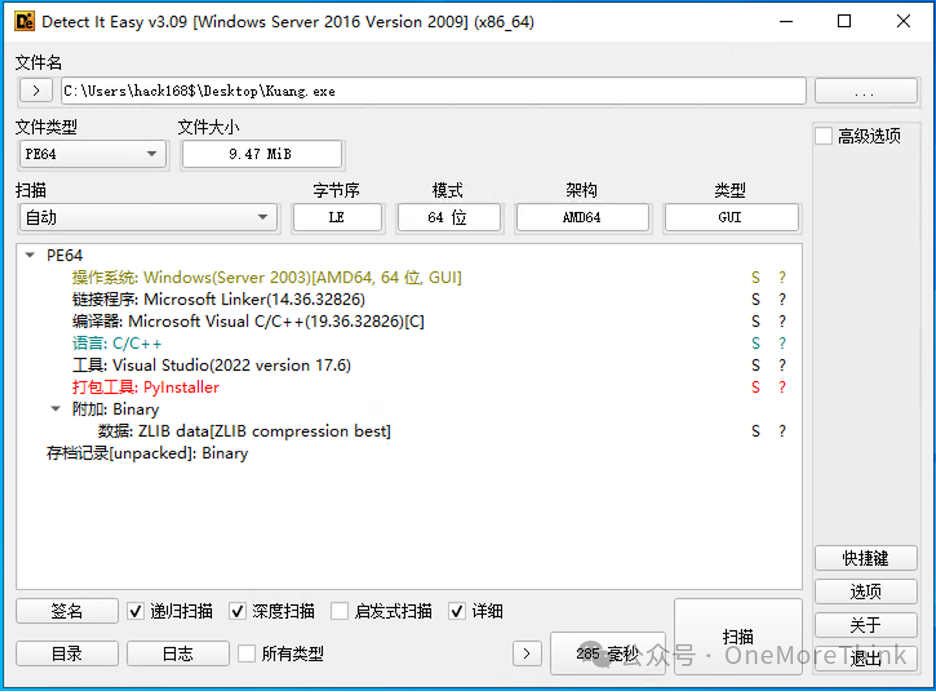
Task: Click the ? mark on the 工具 row
Action: (782, 365)
